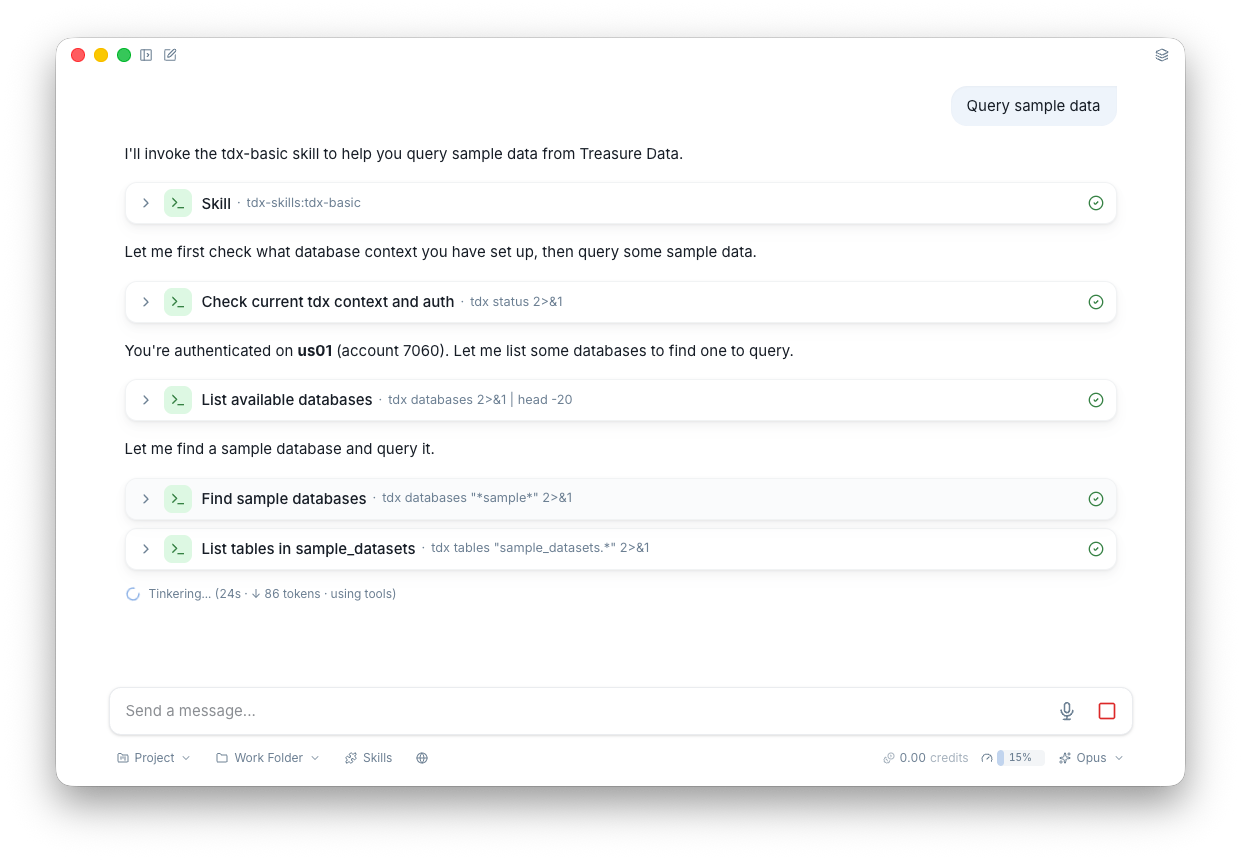Expand the Find sample databases tool call
This screenshot has width=1241, height=860.
pos(146,498)
